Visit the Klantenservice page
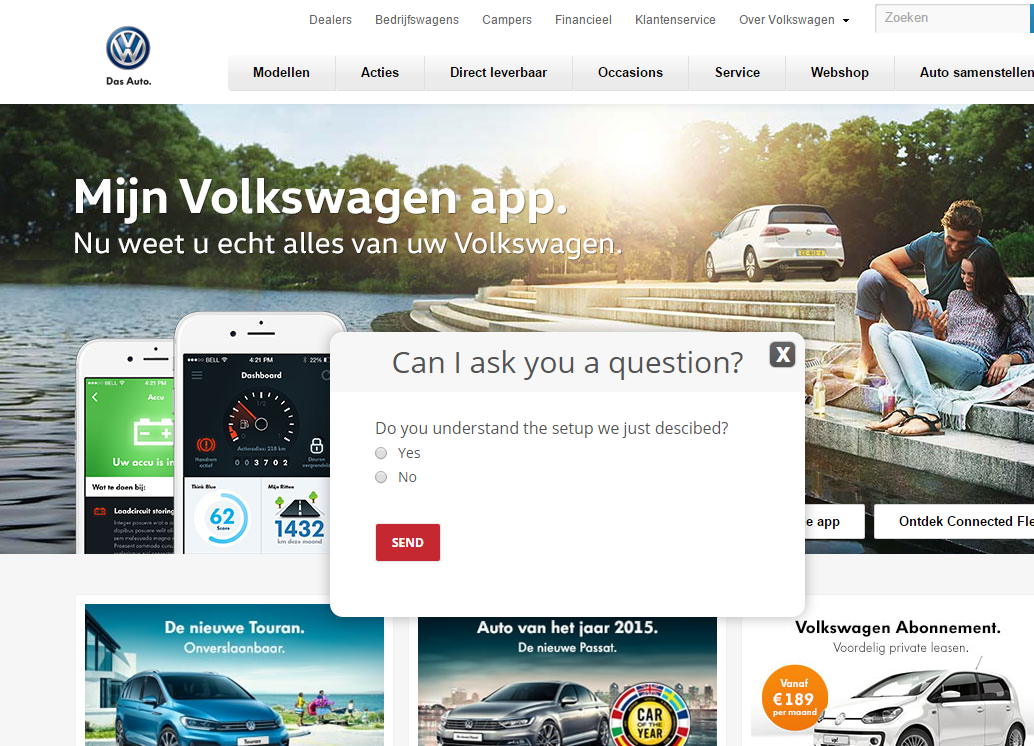 (675, 20)
